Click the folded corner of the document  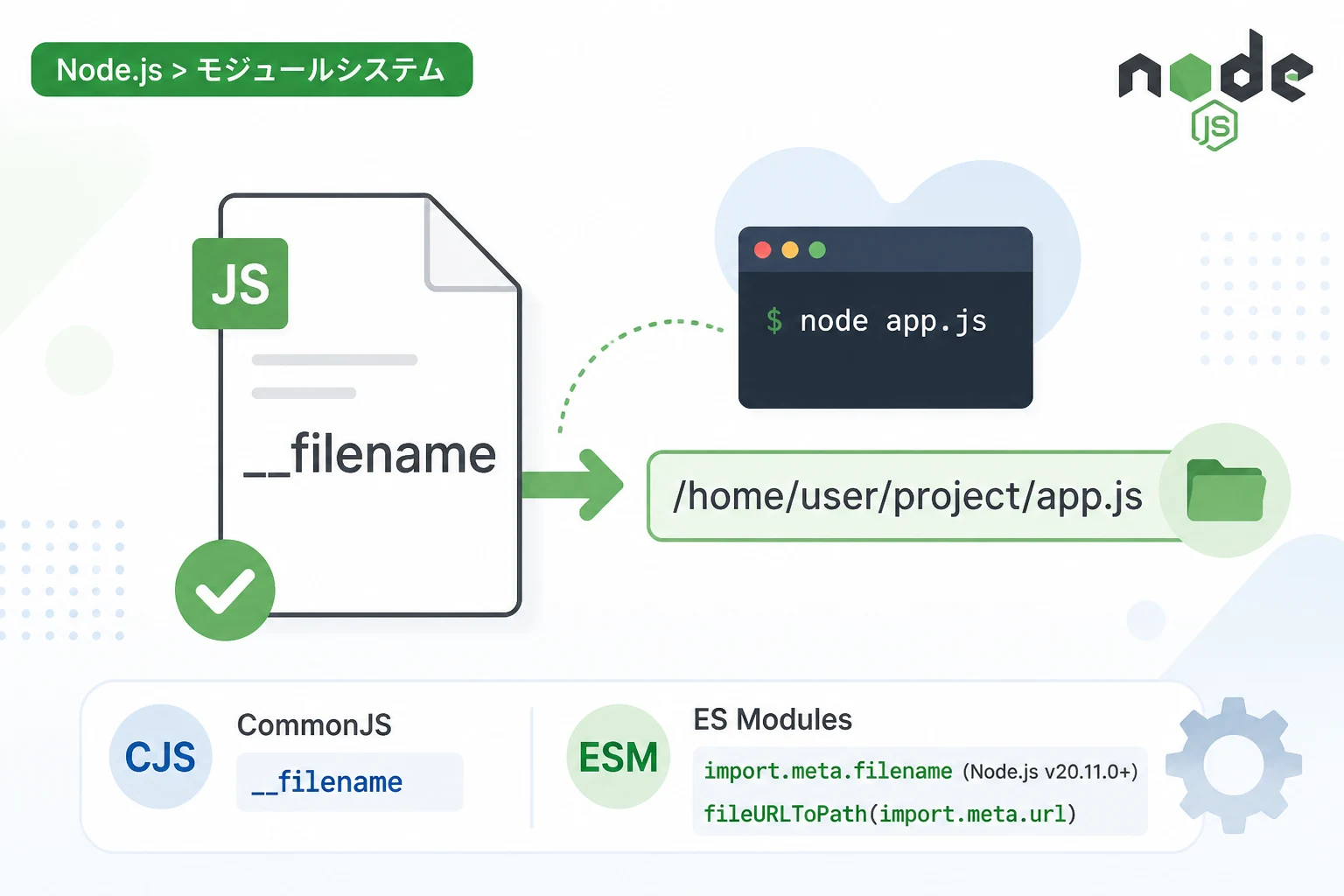click(472, 243)
